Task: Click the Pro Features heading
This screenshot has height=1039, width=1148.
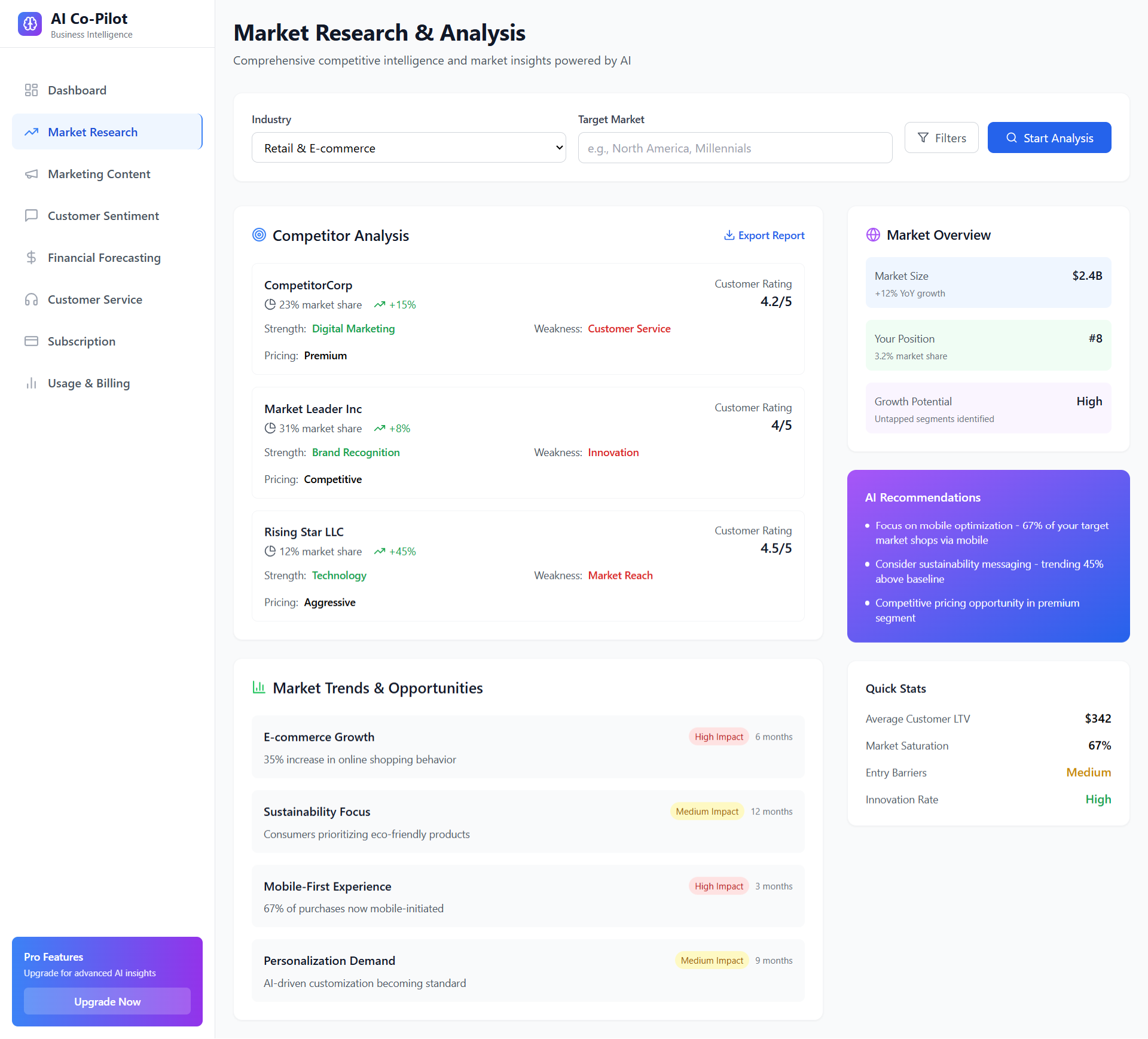Action: pyautogui.click(x=53, y=957)
